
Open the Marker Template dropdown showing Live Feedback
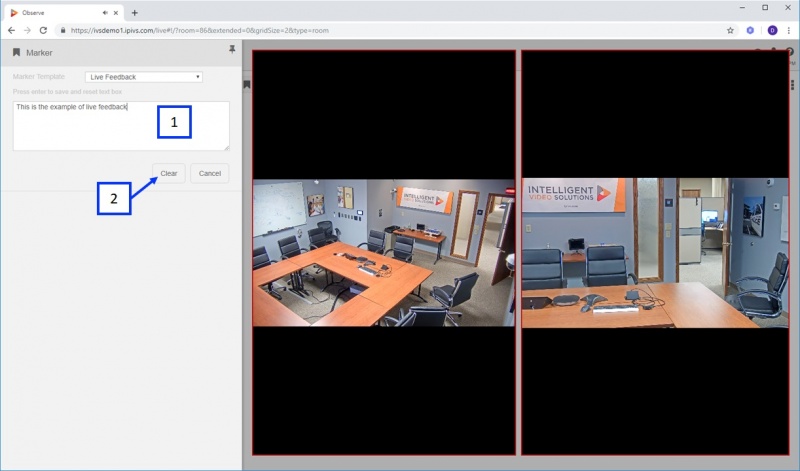tap(144, 77)
